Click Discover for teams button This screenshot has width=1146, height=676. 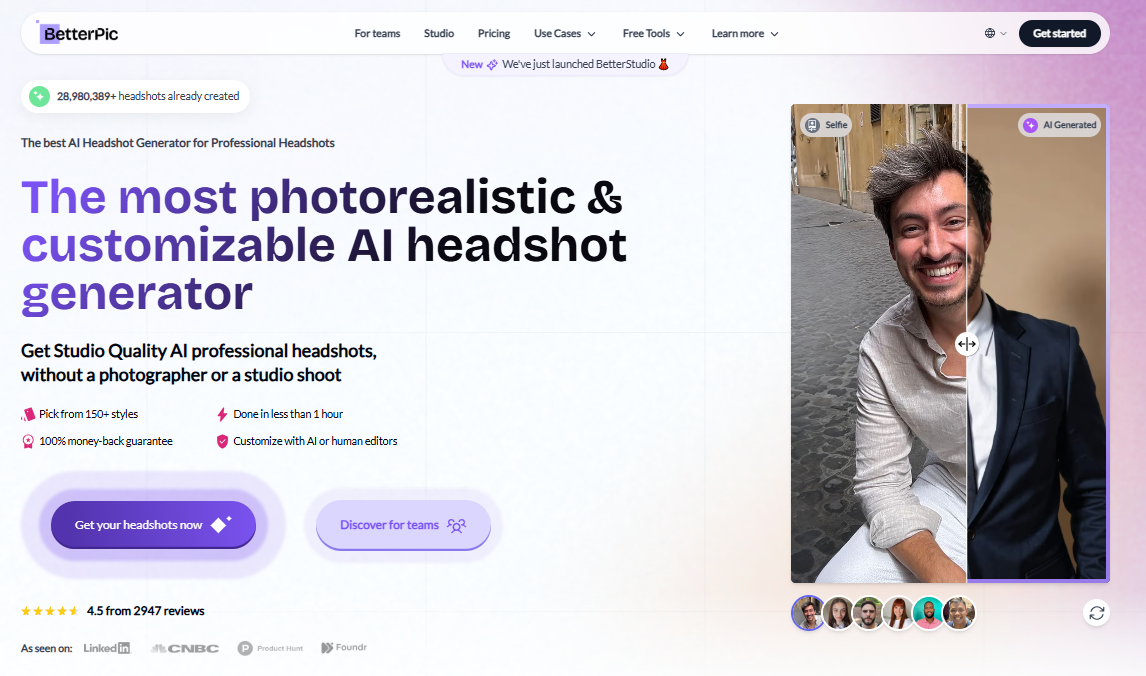point(403,525)
